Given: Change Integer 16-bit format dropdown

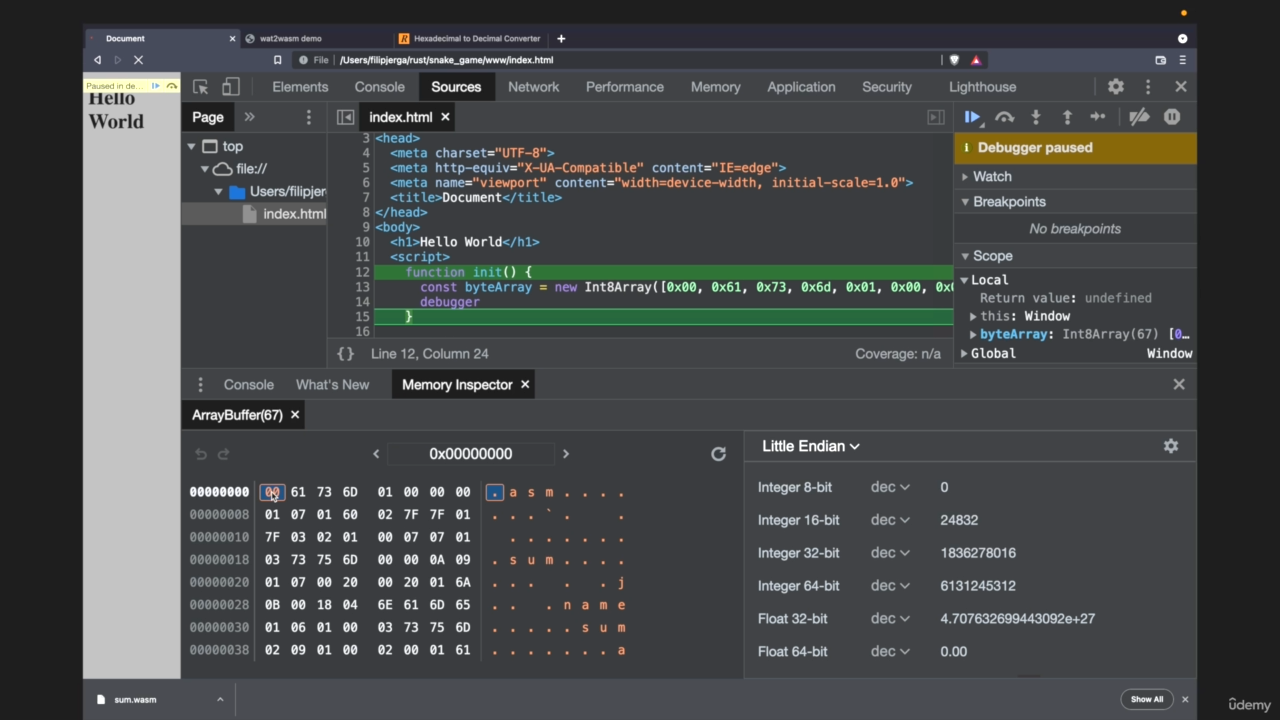Looking at the screenshot, I should point(890,520).
